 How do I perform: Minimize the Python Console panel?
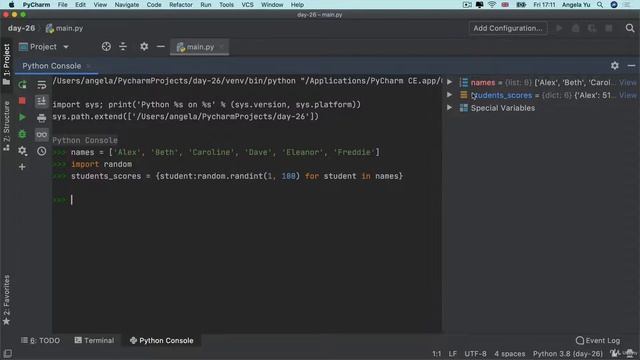click(x=631, y=66)
